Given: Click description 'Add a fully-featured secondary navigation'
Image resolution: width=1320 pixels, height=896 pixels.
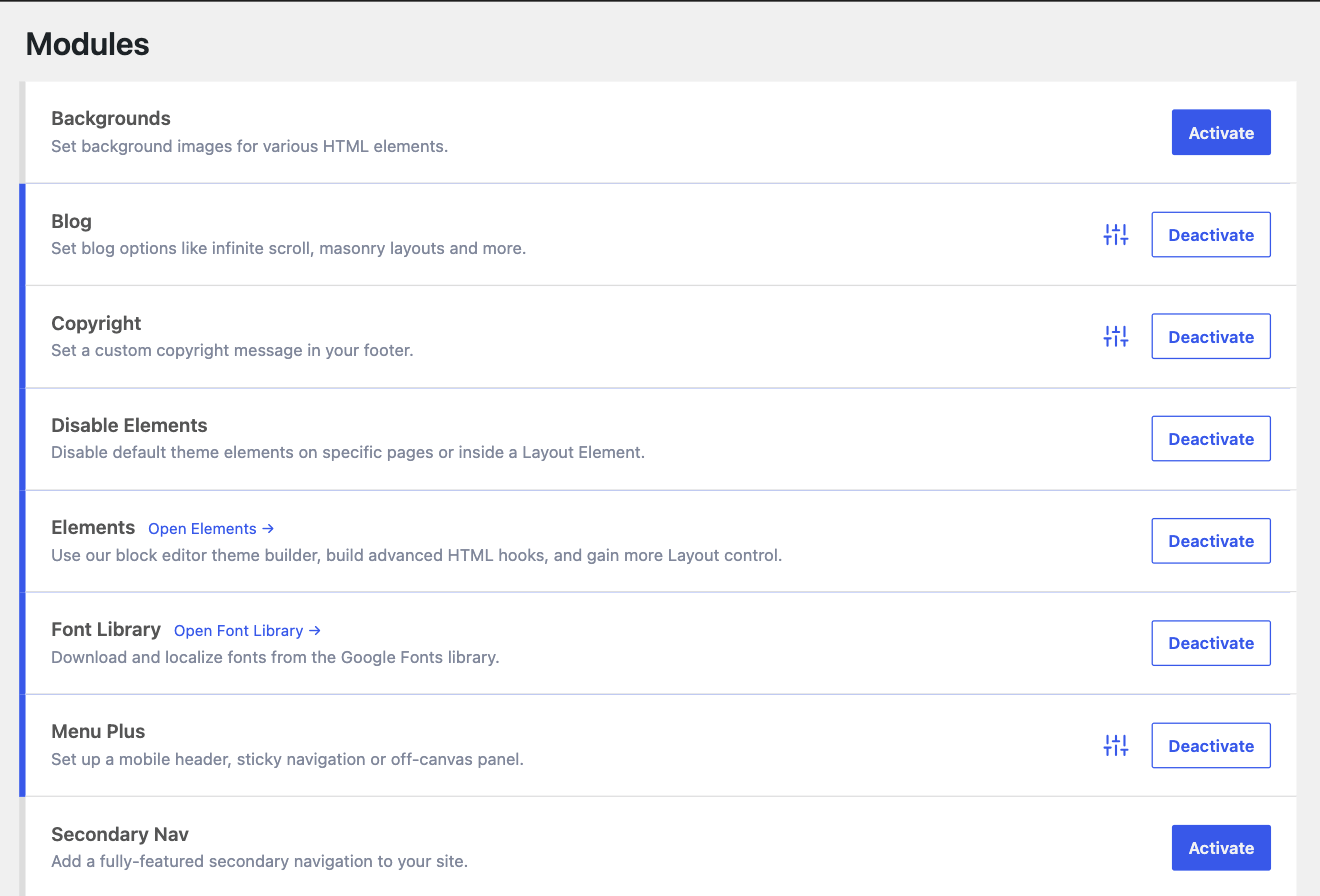Looking at the screenshot, I should 259,861.
